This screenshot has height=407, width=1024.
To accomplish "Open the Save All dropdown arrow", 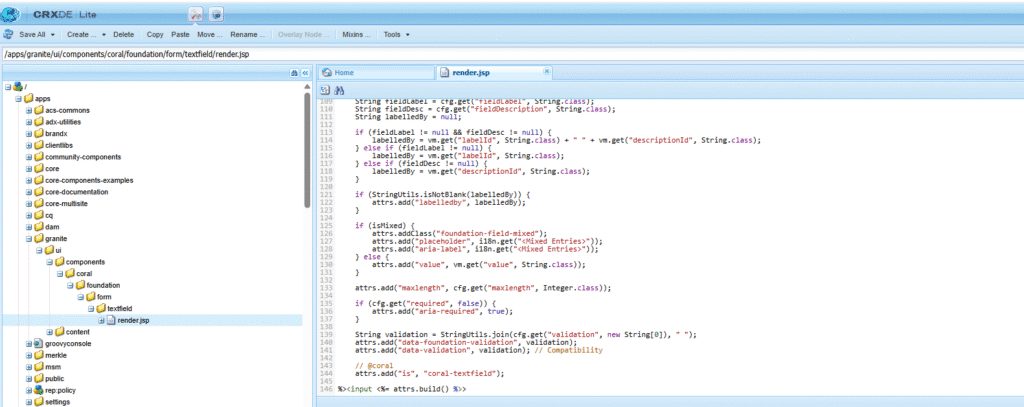I will pyautogui.click(x=52, y=34).
